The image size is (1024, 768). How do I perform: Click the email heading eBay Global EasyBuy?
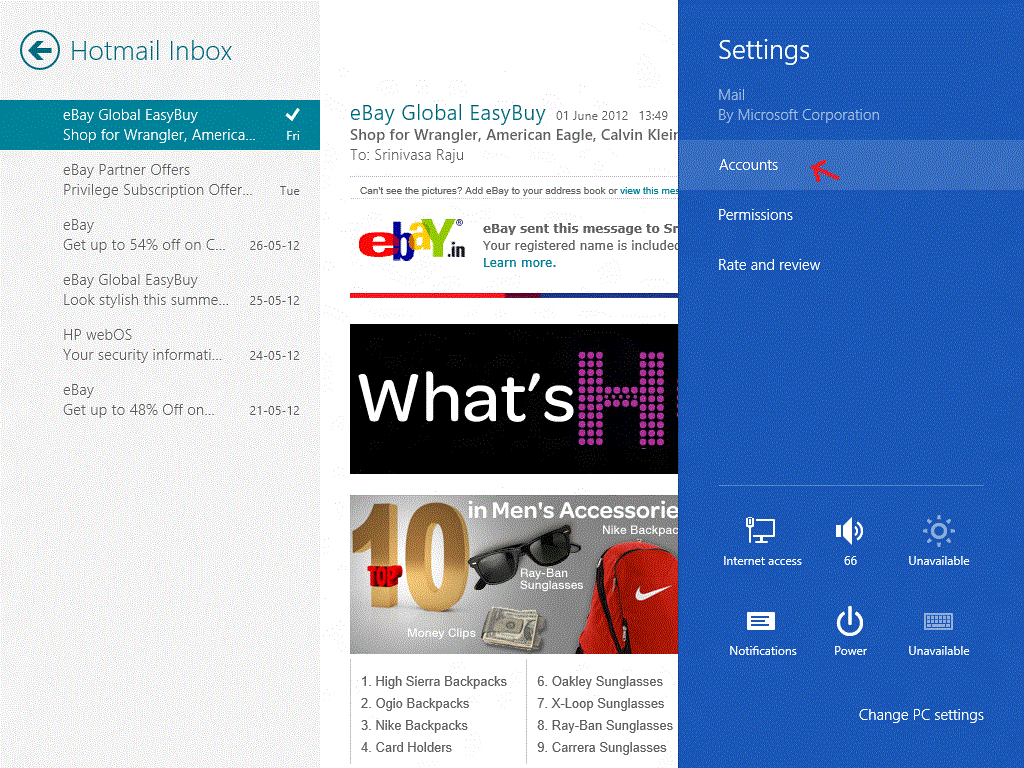[x=447, y=113]
